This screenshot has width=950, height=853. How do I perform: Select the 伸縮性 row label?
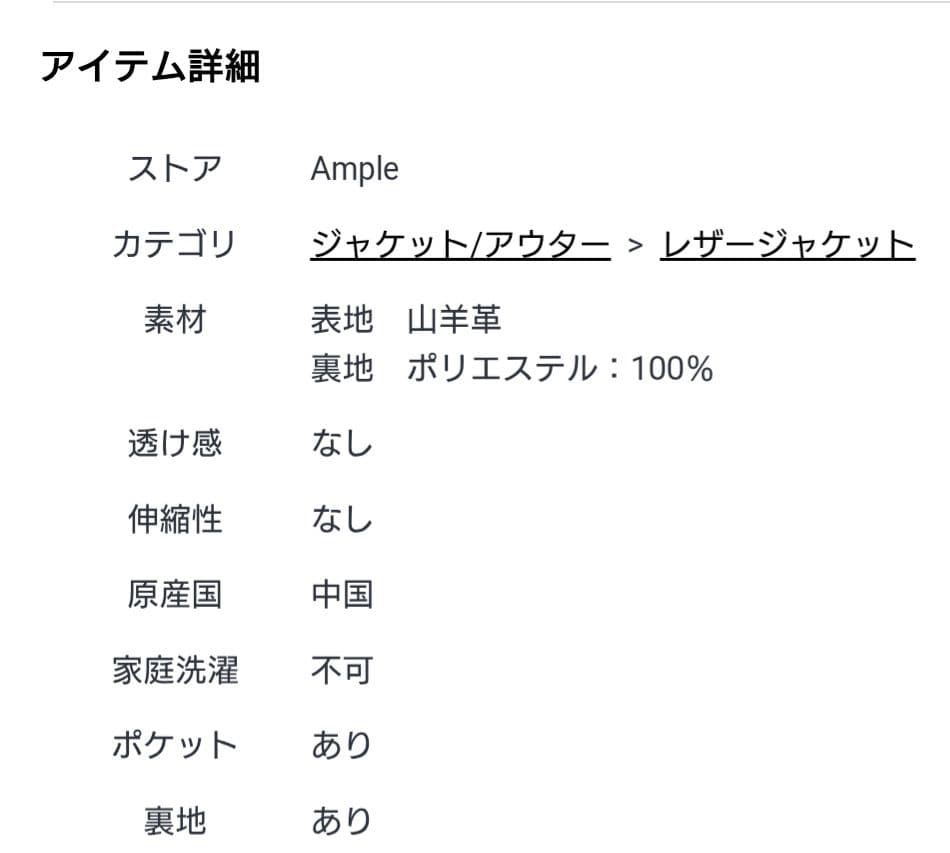(175, 519)
